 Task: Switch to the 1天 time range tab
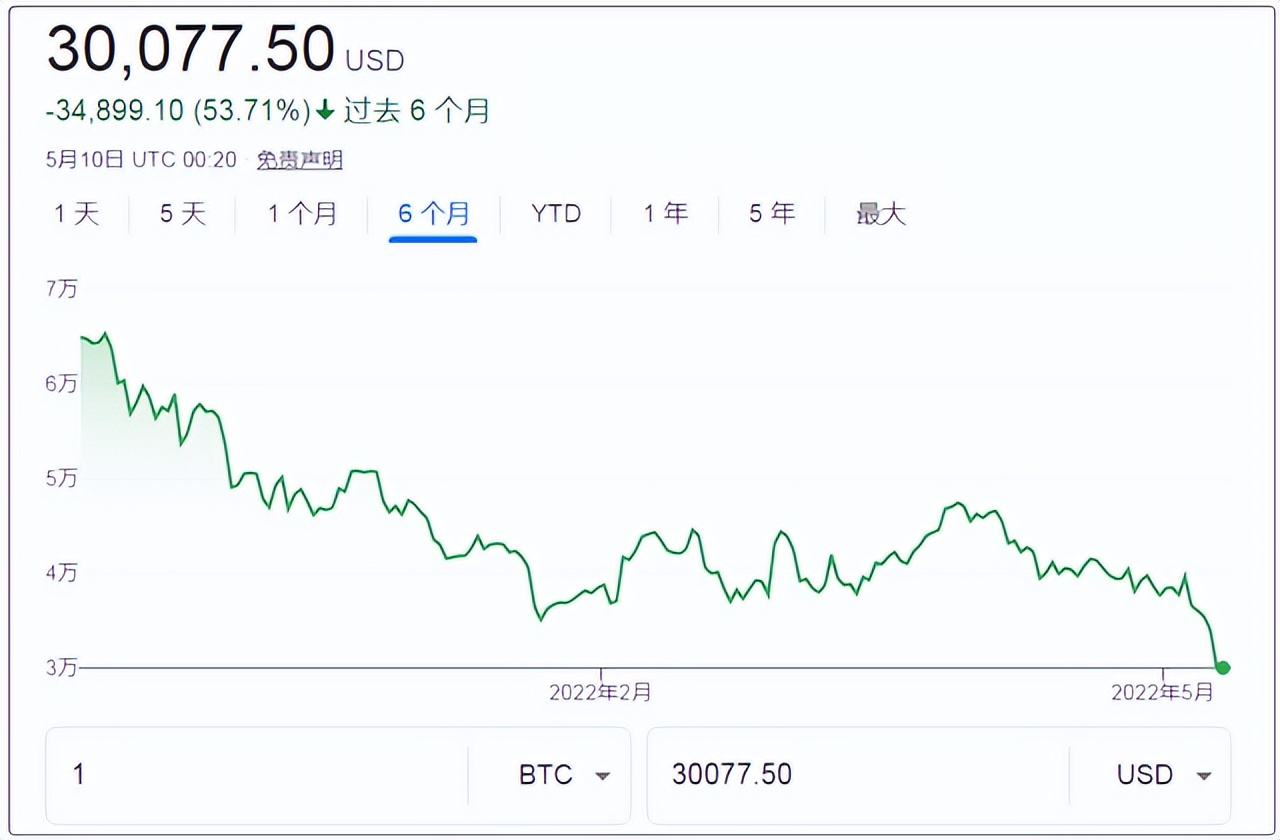(78, 213)
